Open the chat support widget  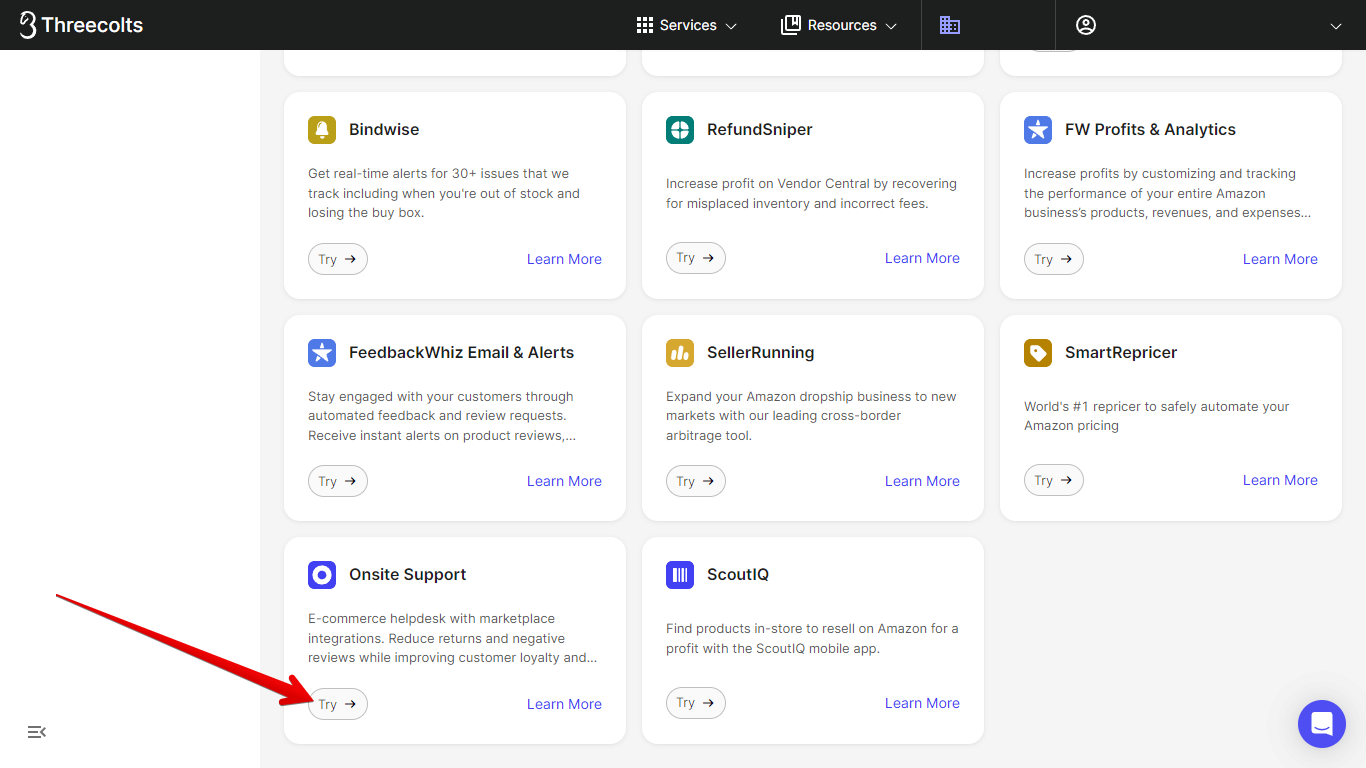(x=1322, y=724)
